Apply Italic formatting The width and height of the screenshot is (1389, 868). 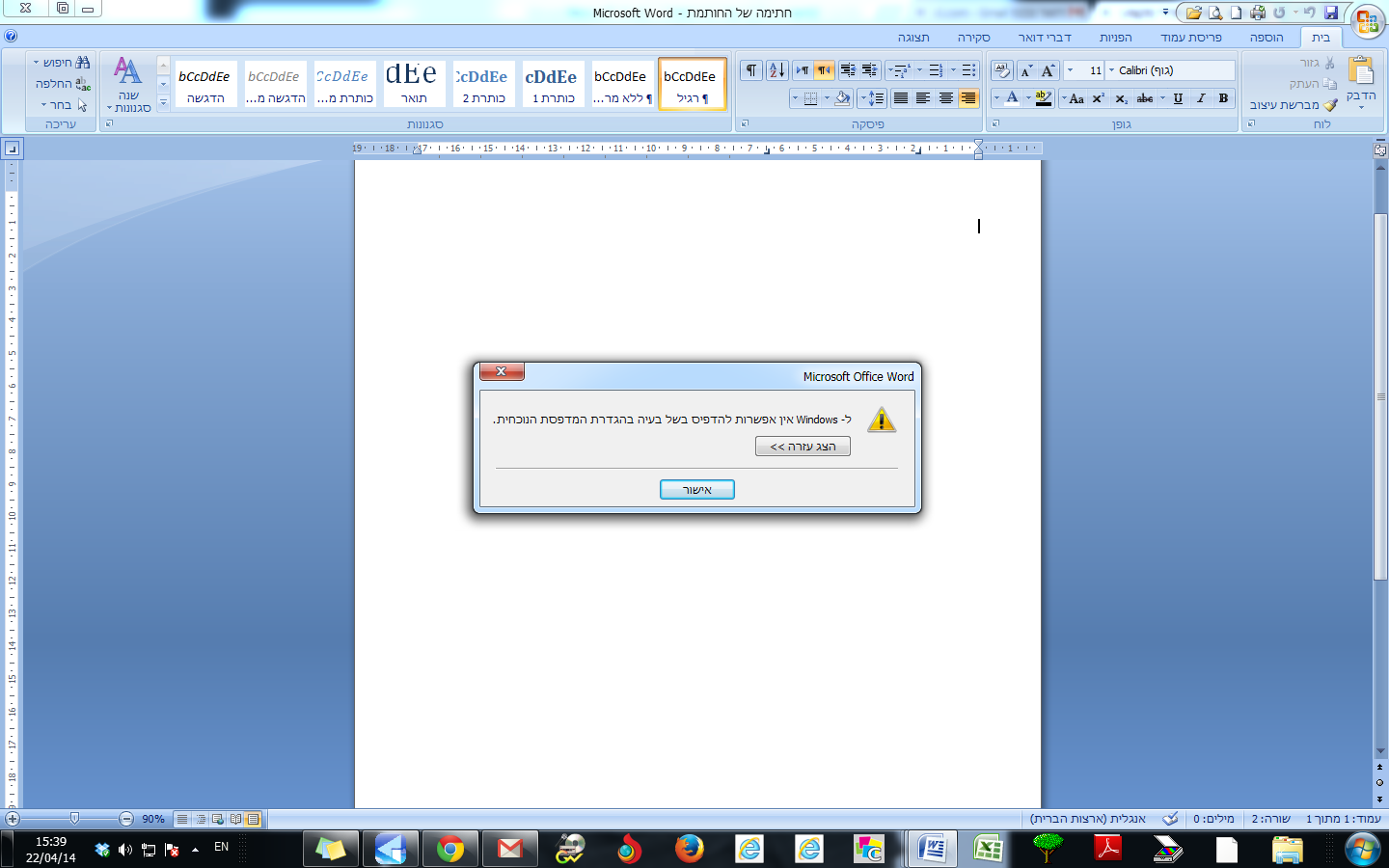(x=1201, y=98)
